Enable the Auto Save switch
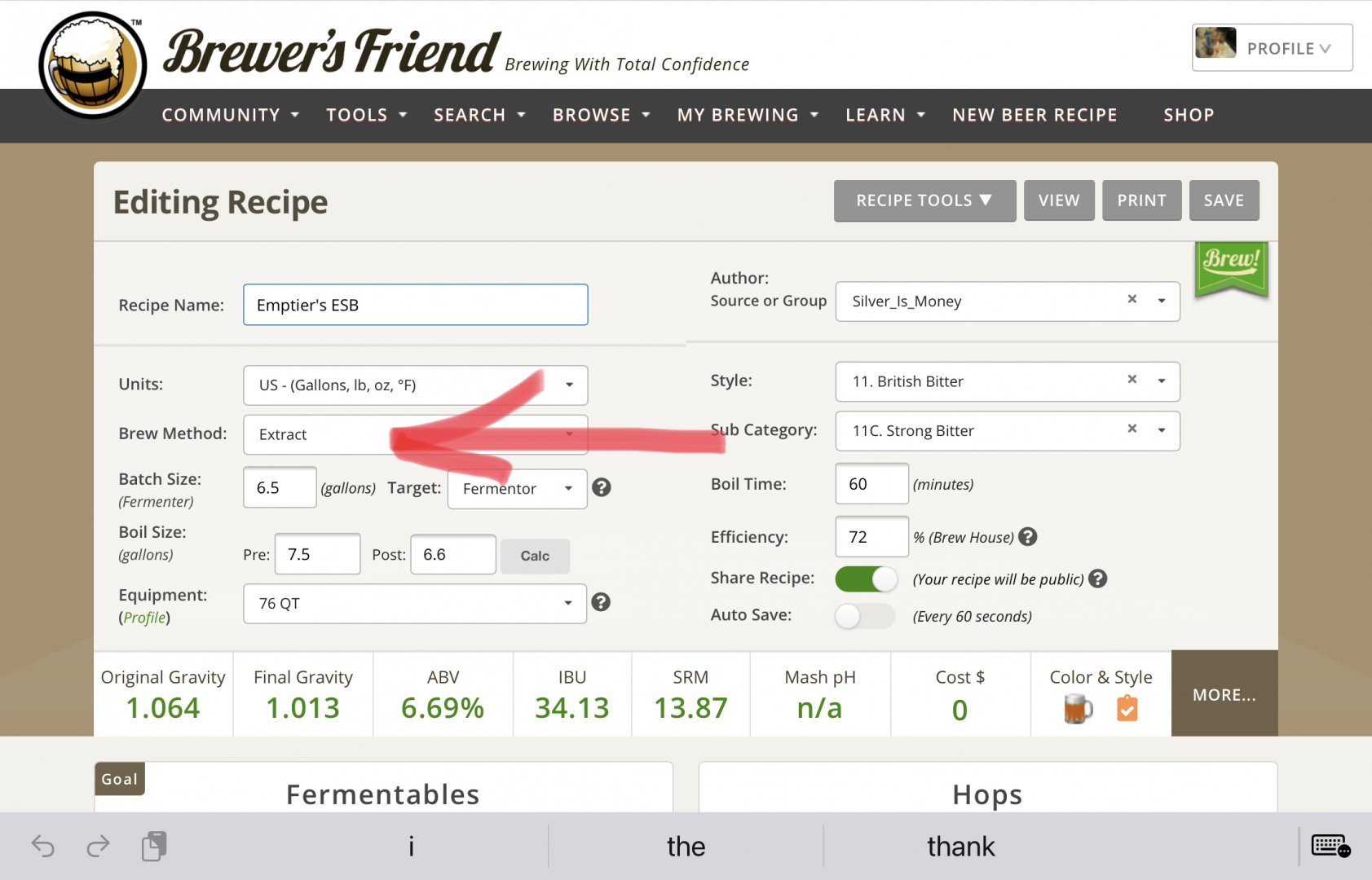The height and width of the screenshot is (880, 1372). pyautogui.click(x=866, y=616)
